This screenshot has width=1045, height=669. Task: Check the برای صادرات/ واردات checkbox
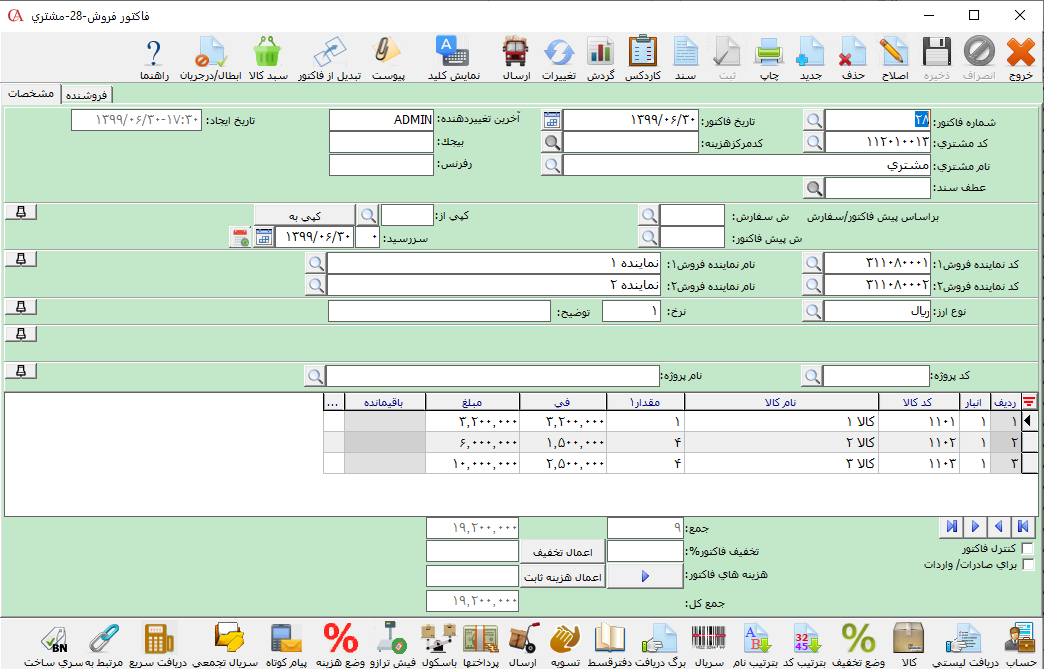(x=1027, y=565)
